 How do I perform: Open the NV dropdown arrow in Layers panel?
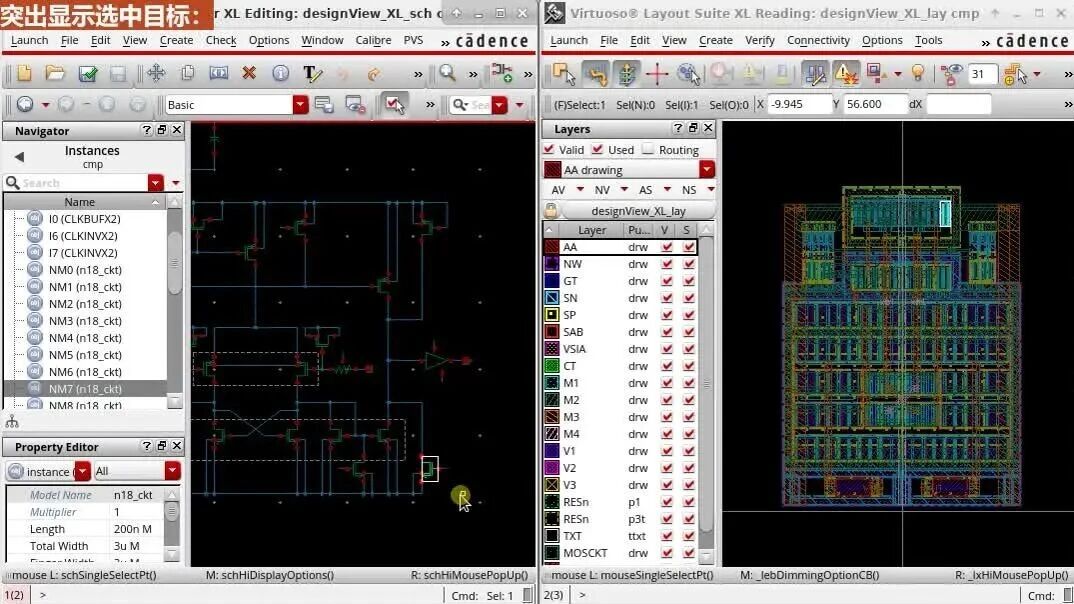624,189
